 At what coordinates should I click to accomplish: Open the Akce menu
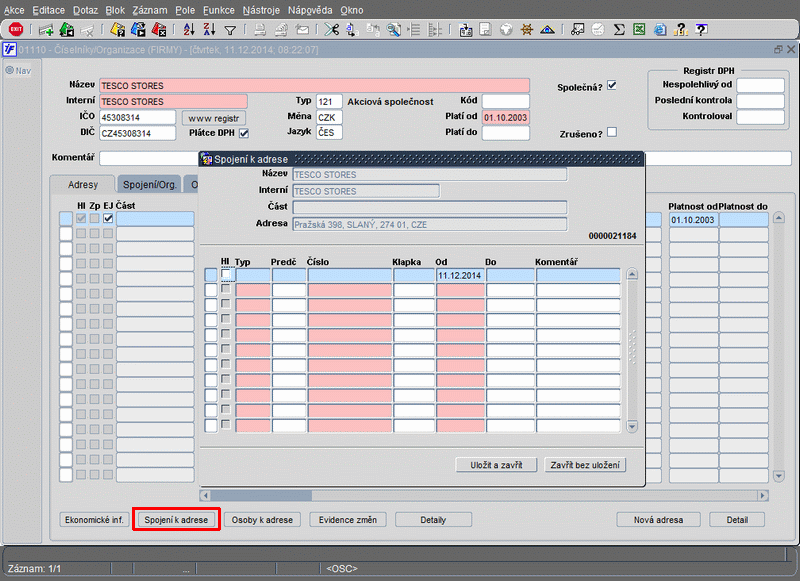point(14,10)
